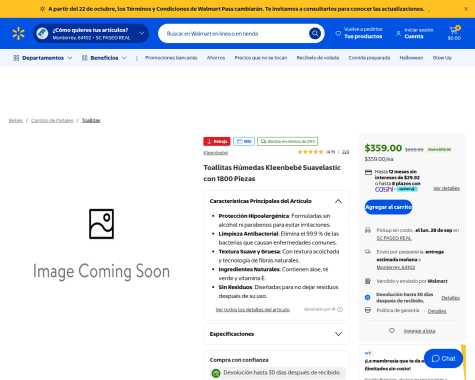The width and height of the screenshot is (475, 380).
Task: Click Agregar al carrito button
Action: (388, 207)
